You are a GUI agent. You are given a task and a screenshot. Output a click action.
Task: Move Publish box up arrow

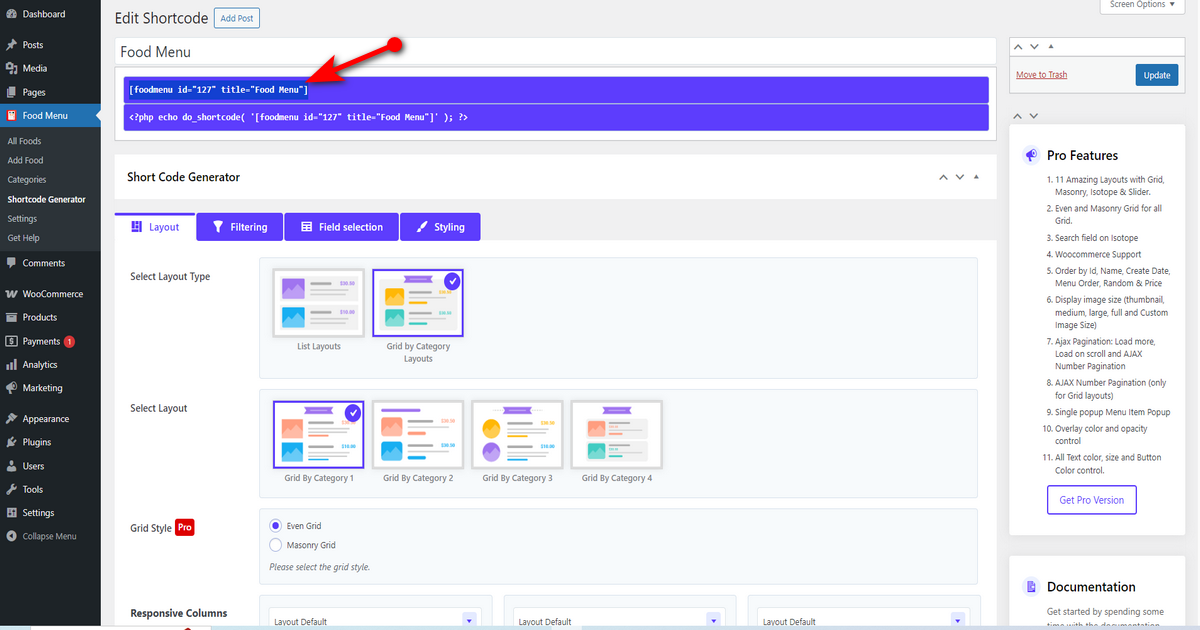click(1018, 46)
